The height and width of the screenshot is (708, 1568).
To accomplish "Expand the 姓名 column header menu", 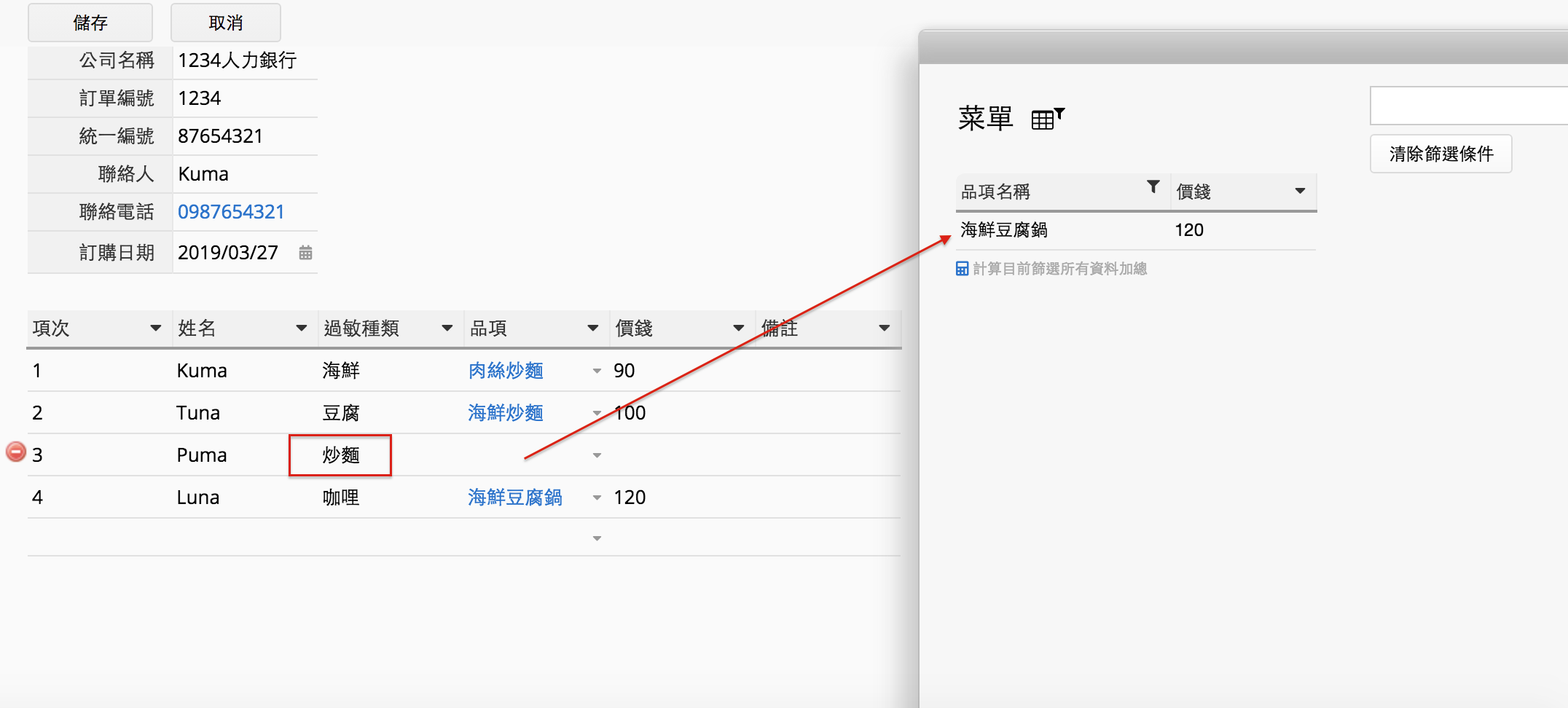I will [x=301, y=329].
